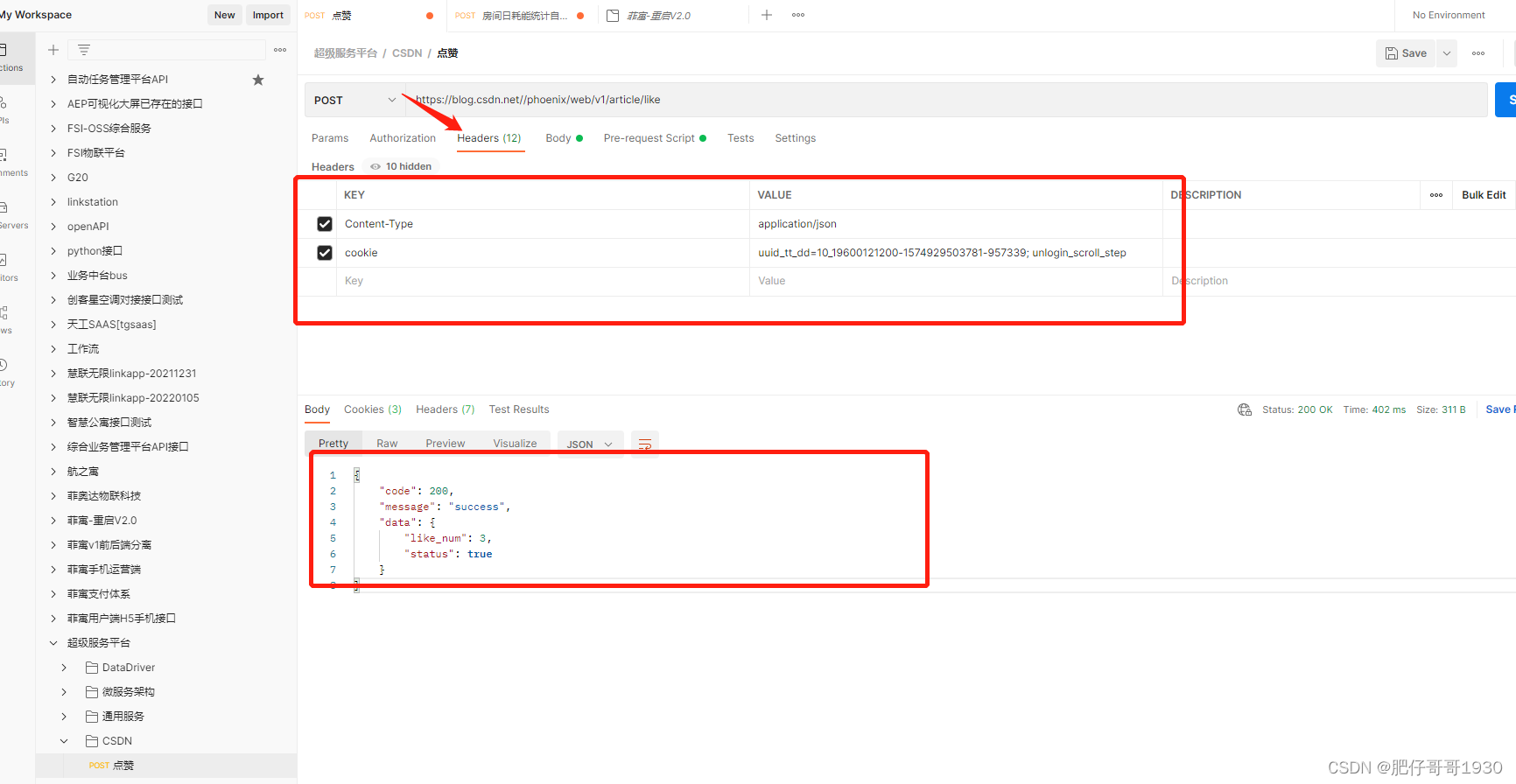Click the plus icon to create a collection
1516x784 pixels.
(x=53, y=50)
